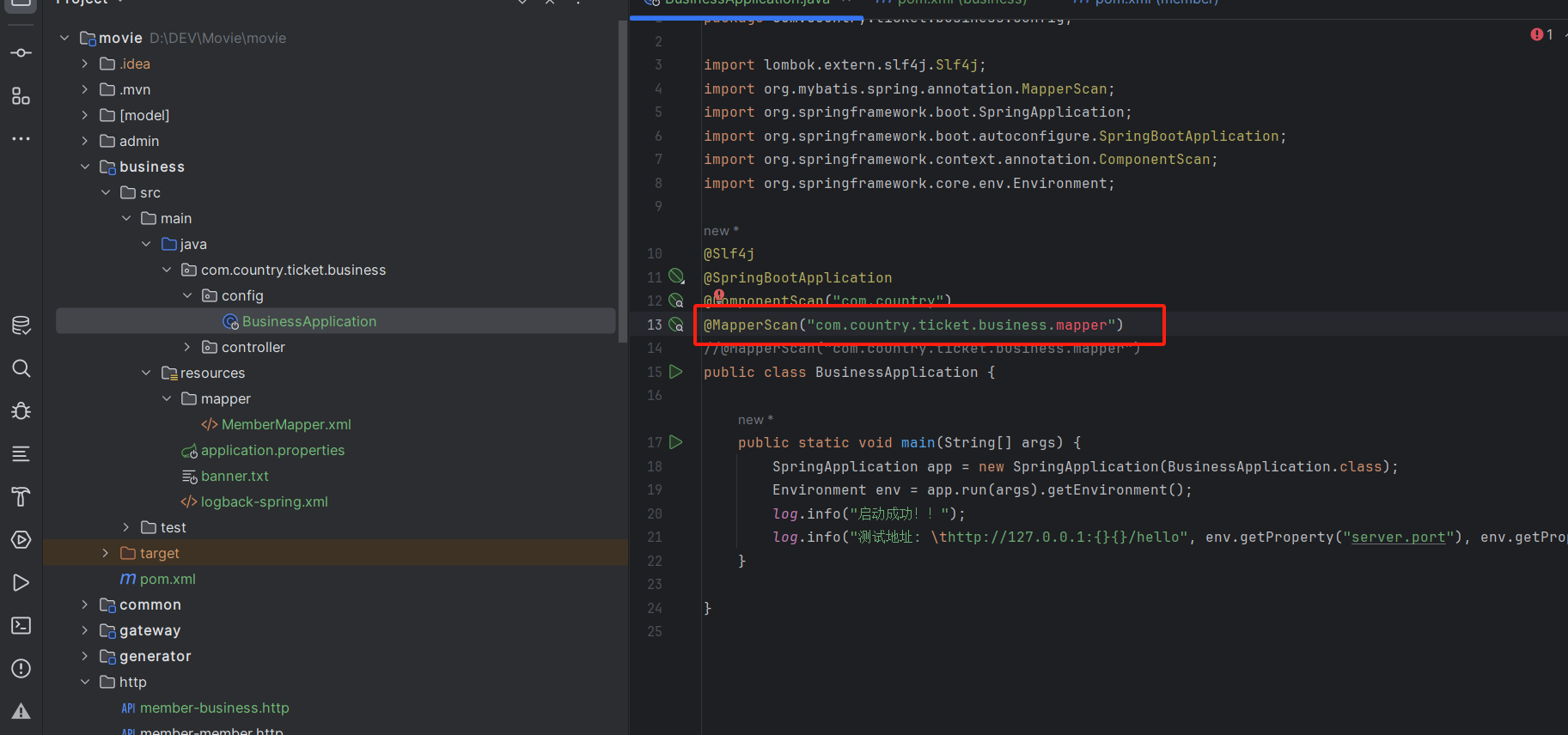The height and width of the screenshot is (735, 1568).
Task: Click the Slf4j import on line 3
Action: point(845,64)
